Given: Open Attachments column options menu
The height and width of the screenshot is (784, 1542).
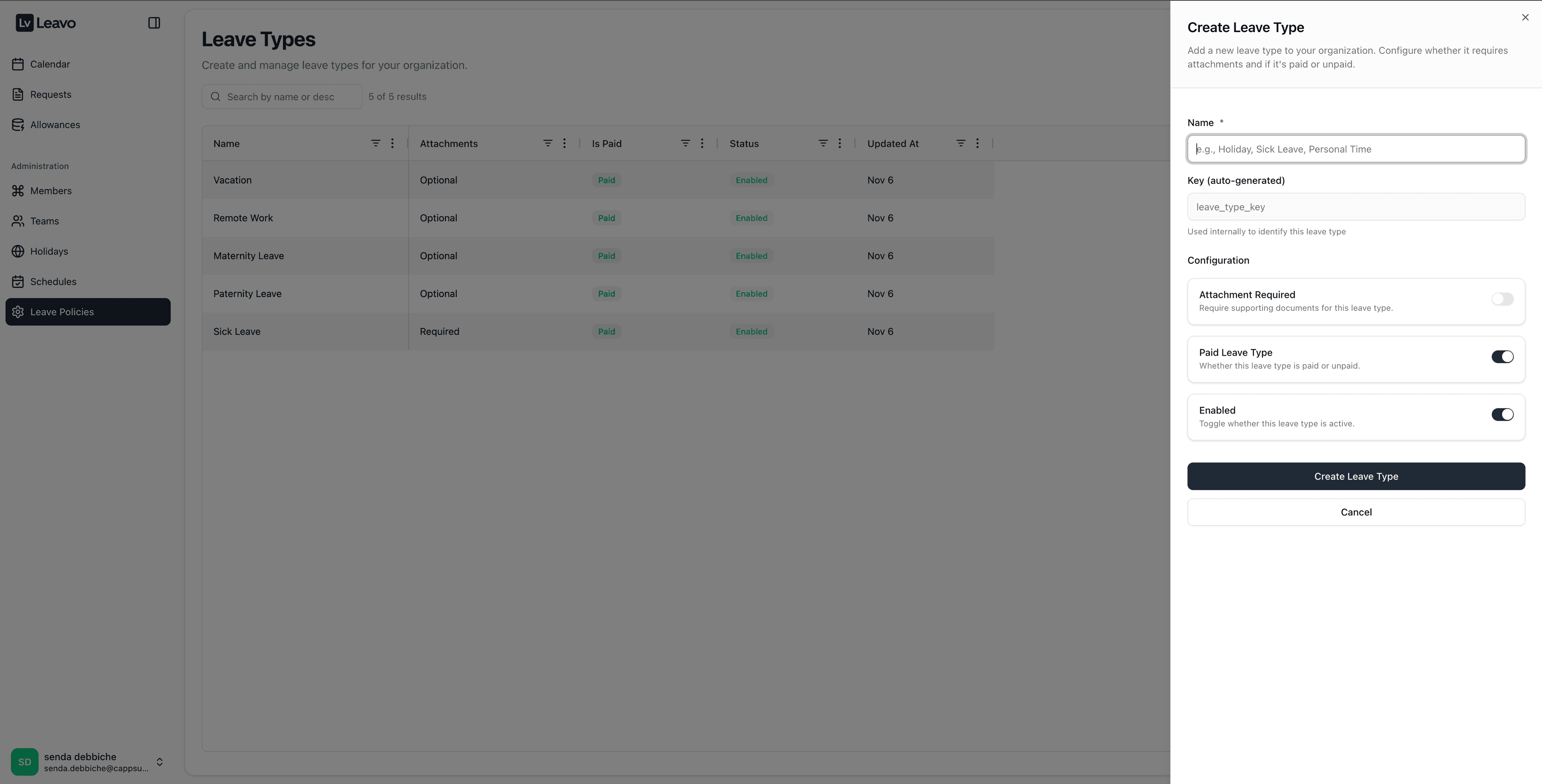Looking at the screenshot, I should point(564,143).
